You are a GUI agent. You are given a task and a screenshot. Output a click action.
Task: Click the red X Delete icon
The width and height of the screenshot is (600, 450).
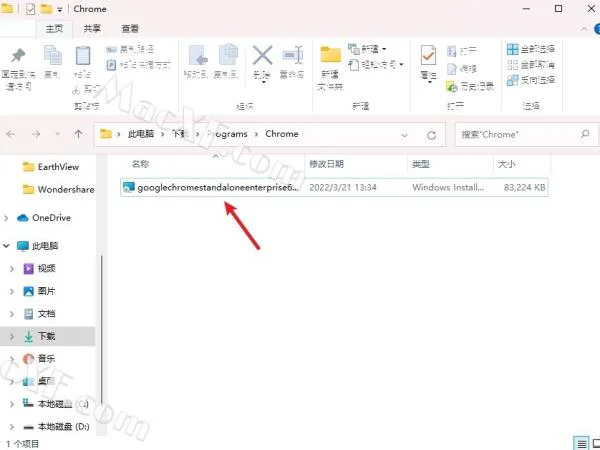click(262, 55)
